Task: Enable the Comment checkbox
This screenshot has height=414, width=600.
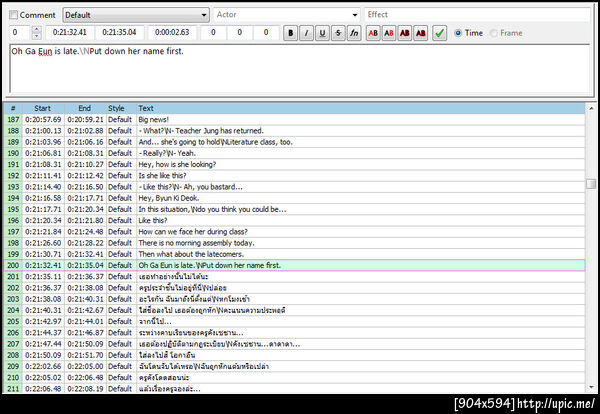Action: [x=14, y=15]
